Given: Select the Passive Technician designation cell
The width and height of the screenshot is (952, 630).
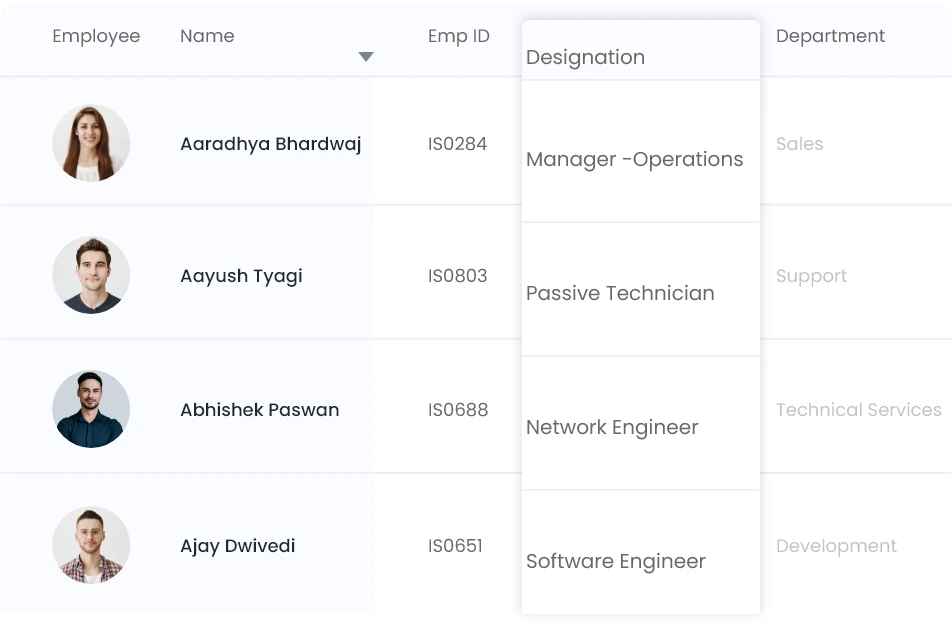Looking at the screenshot, I should [x=620, y=293].
